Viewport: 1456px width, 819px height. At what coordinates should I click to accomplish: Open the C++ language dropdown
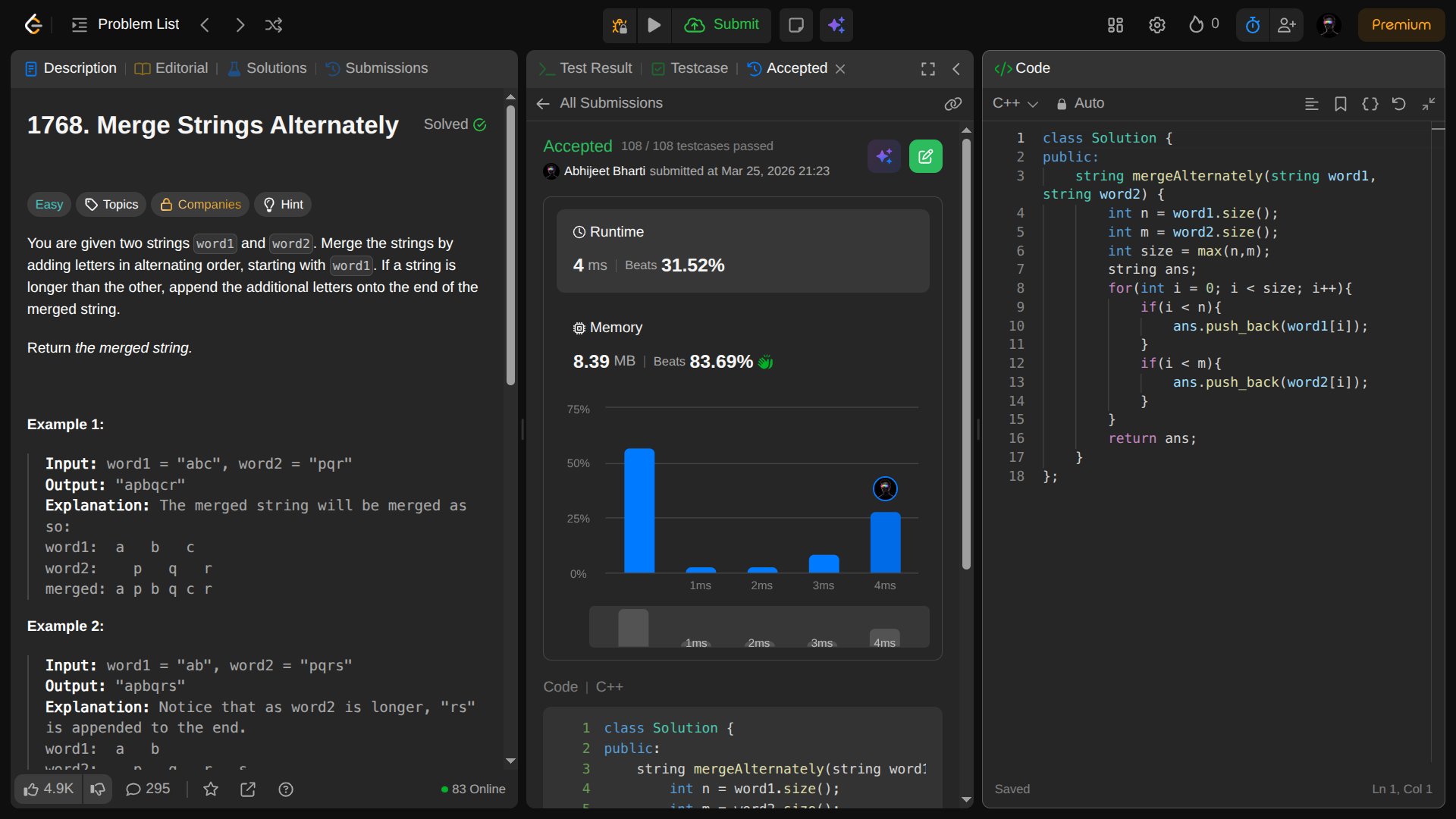coord(1015,104)
